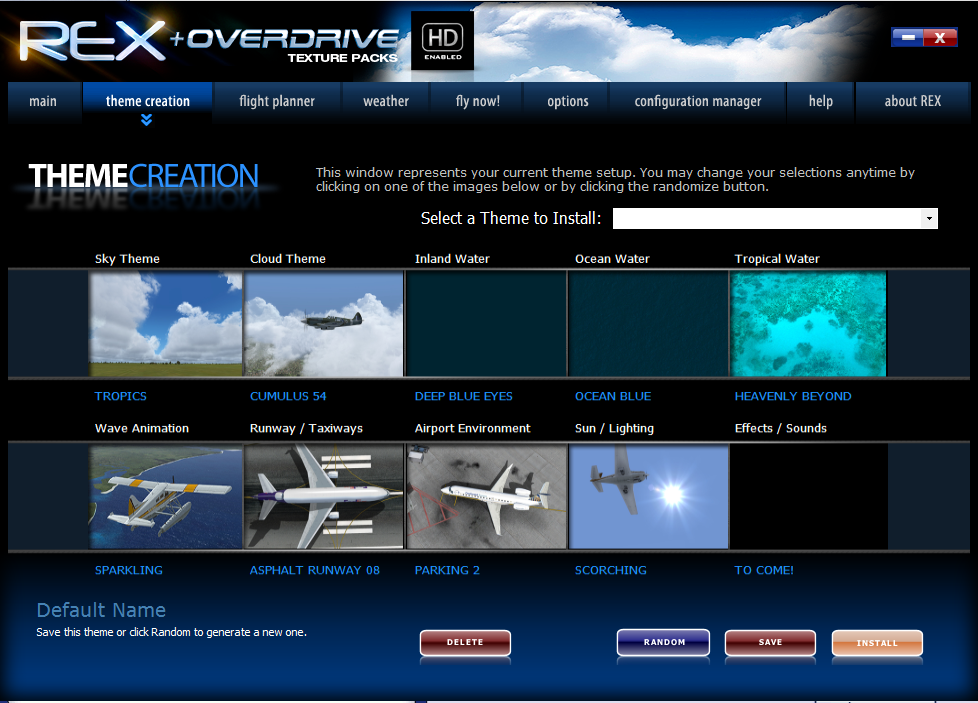Open the weather tab
The width and height of the screenshot is (978, 703).
[386, 101]
